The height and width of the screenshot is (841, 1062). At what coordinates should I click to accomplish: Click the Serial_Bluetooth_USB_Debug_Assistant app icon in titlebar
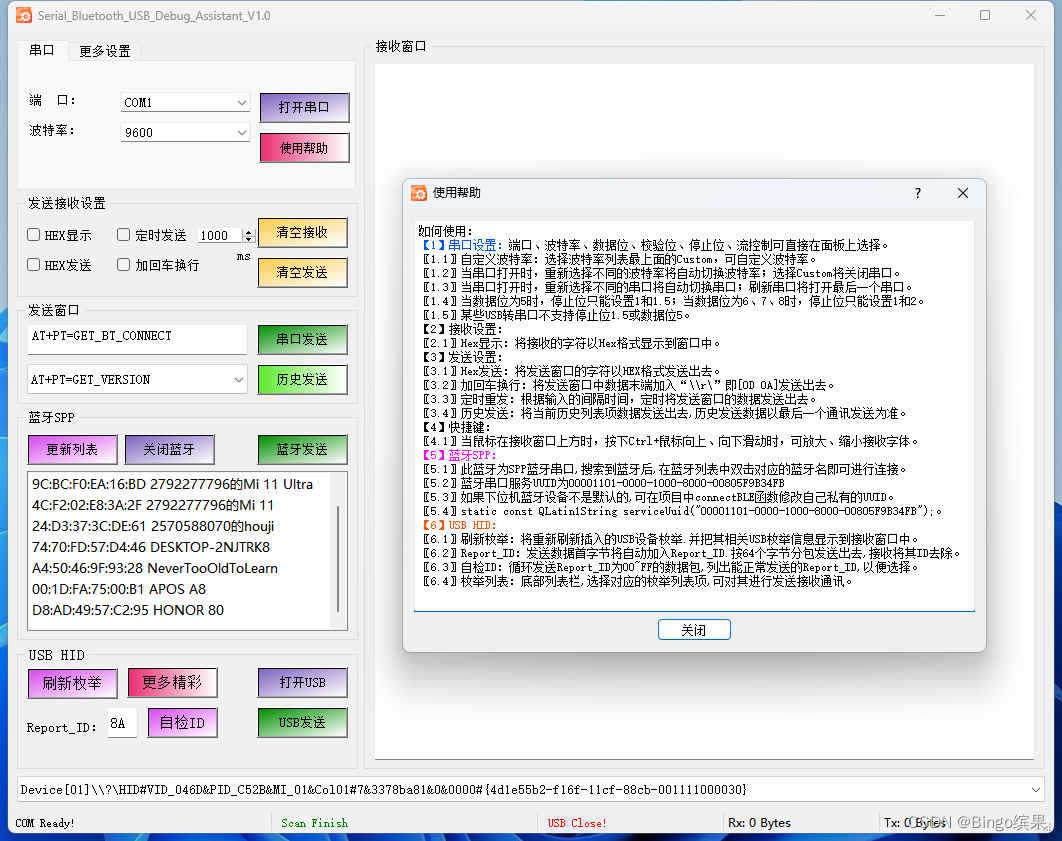click(22, 15)
